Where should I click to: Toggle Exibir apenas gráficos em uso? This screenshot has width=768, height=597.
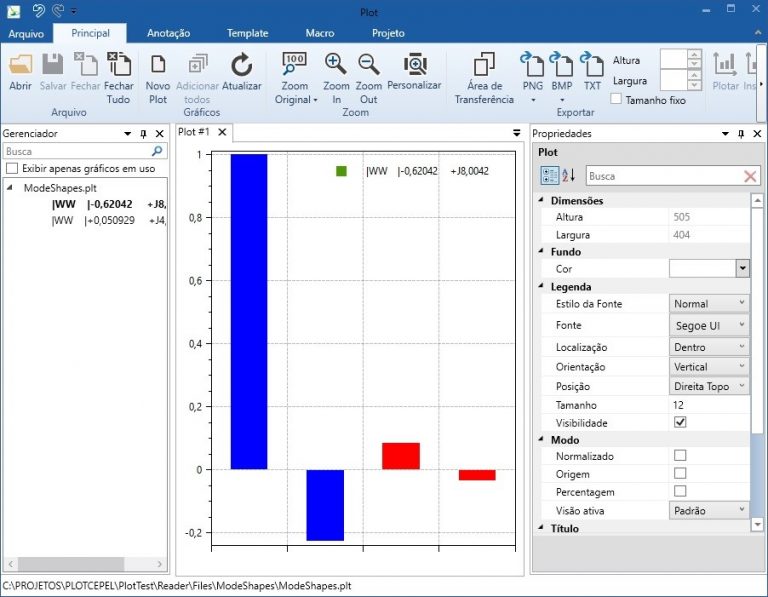(x=12, y=168)
